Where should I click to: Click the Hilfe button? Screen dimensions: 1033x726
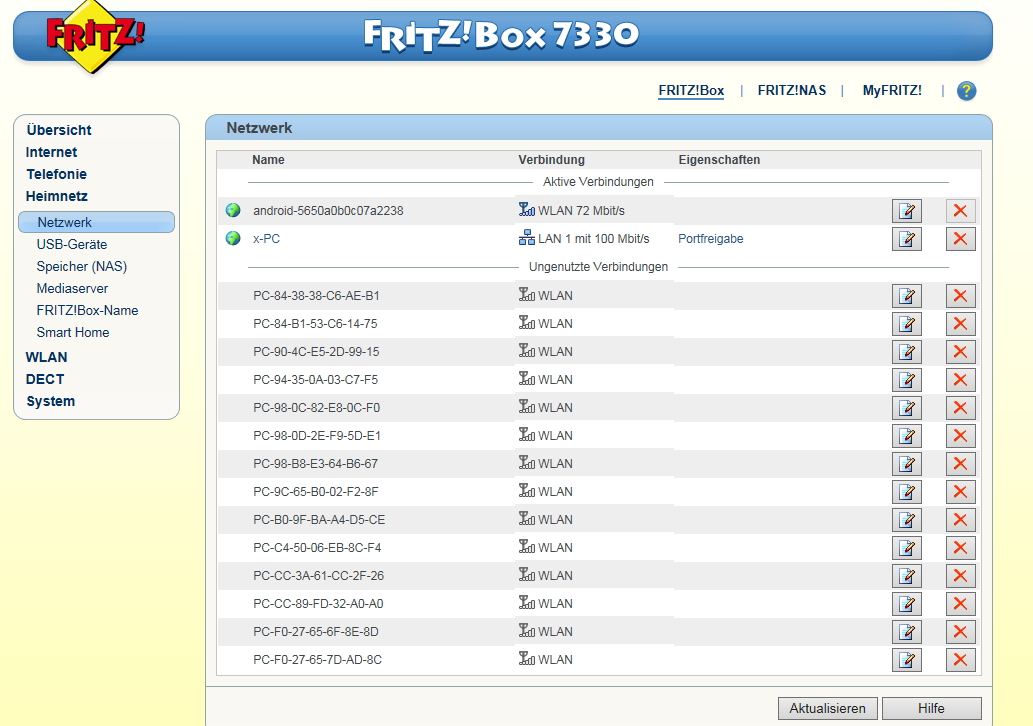932,708
